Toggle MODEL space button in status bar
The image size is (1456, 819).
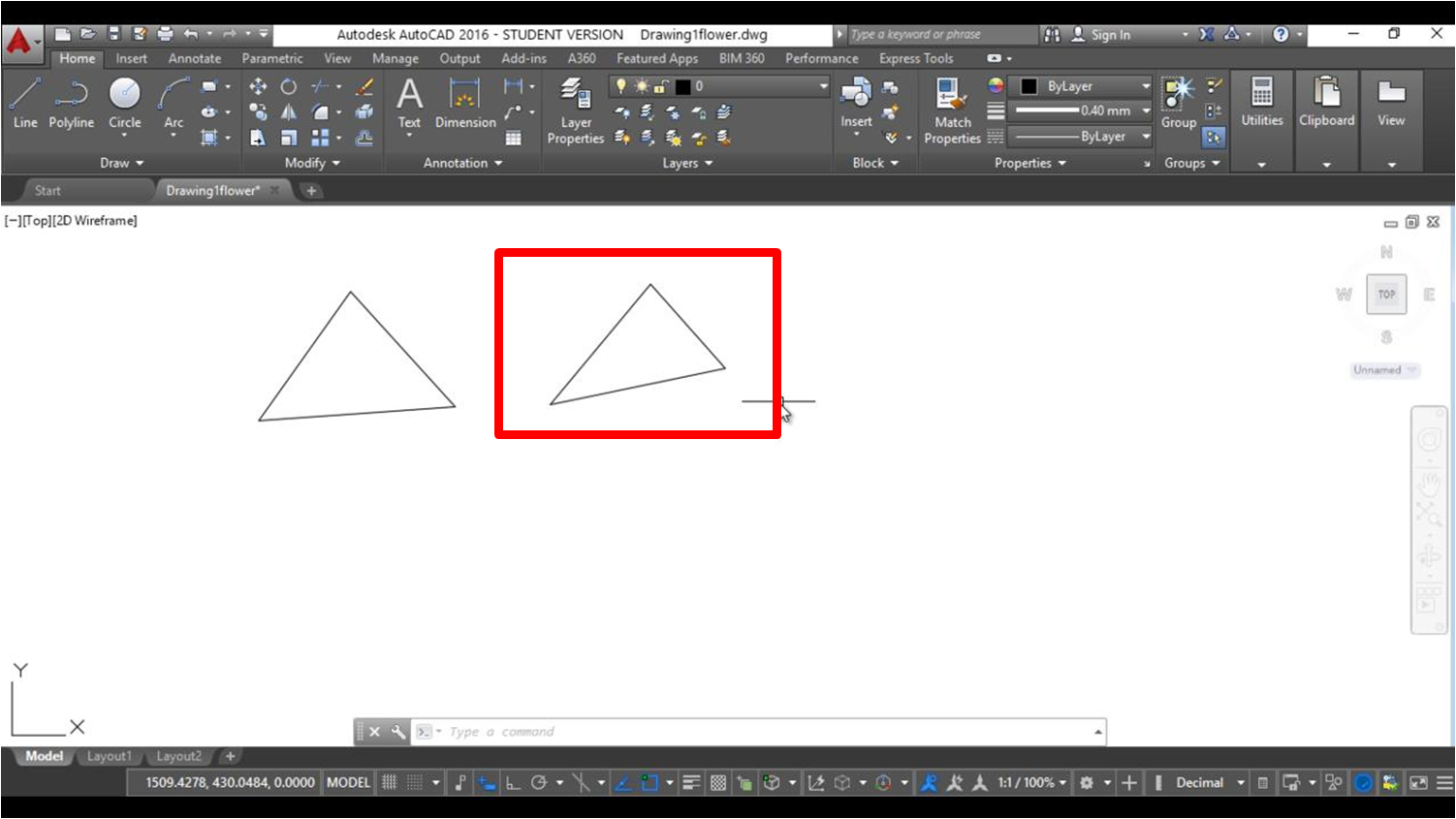[x=348, y=782]
